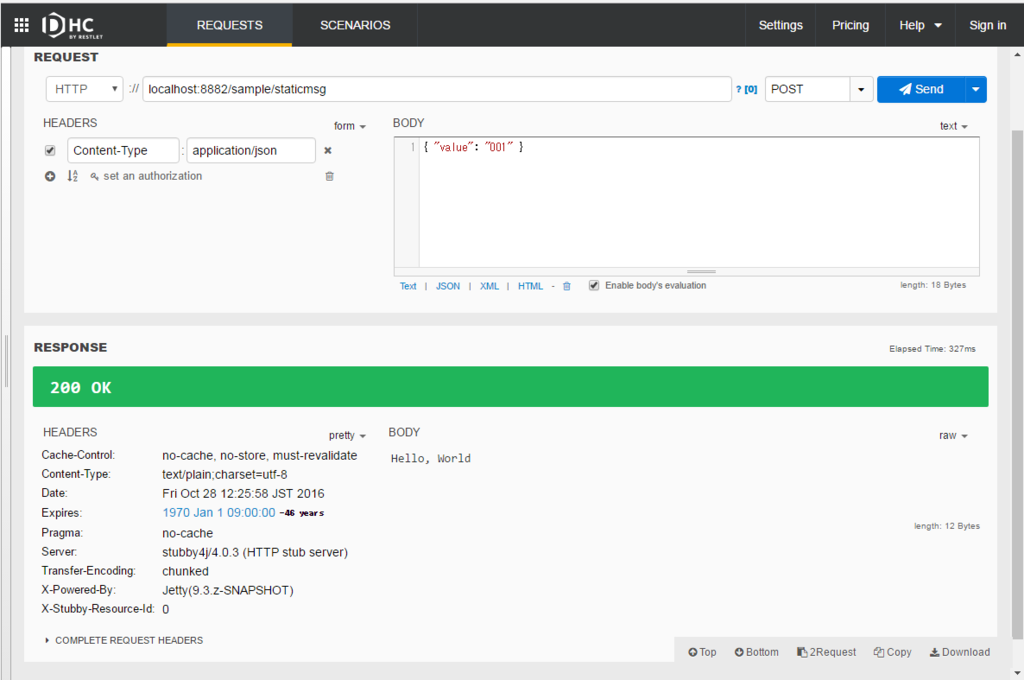1024x680 pixels.
Task: Clear request body with trash icon
Action: coord(567,286)
